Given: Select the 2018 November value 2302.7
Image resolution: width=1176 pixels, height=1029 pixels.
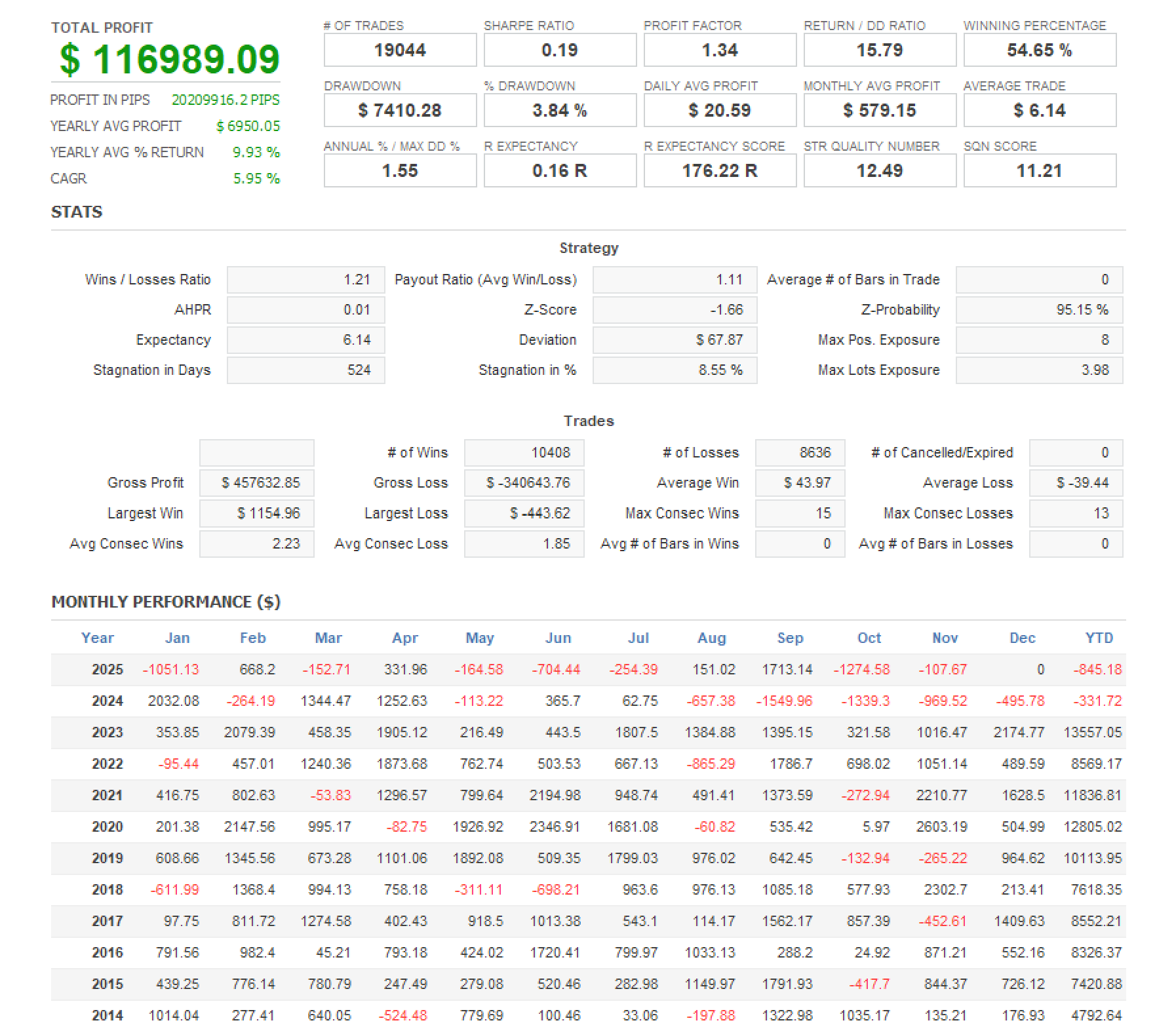Looking at the screenshot, I should pos(945,890).
